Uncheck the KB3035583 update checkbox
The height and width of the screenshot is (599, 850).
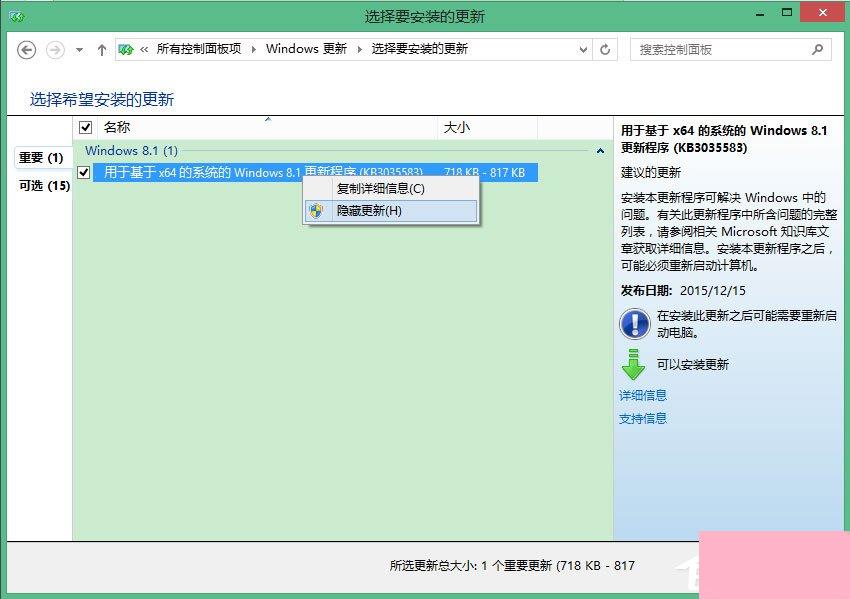coord(83,172)
